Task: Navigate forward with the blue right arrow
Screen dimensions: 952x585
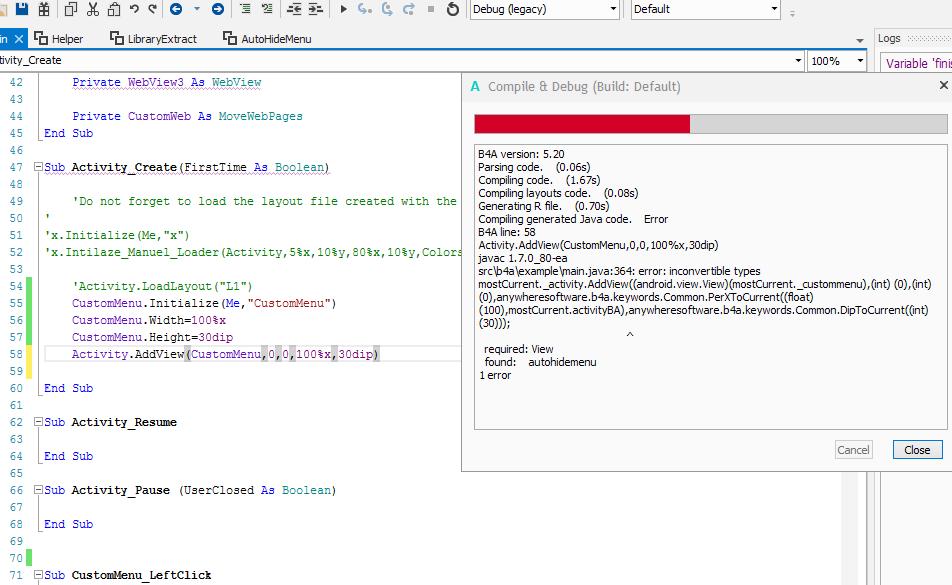Action: coord(219,10)
